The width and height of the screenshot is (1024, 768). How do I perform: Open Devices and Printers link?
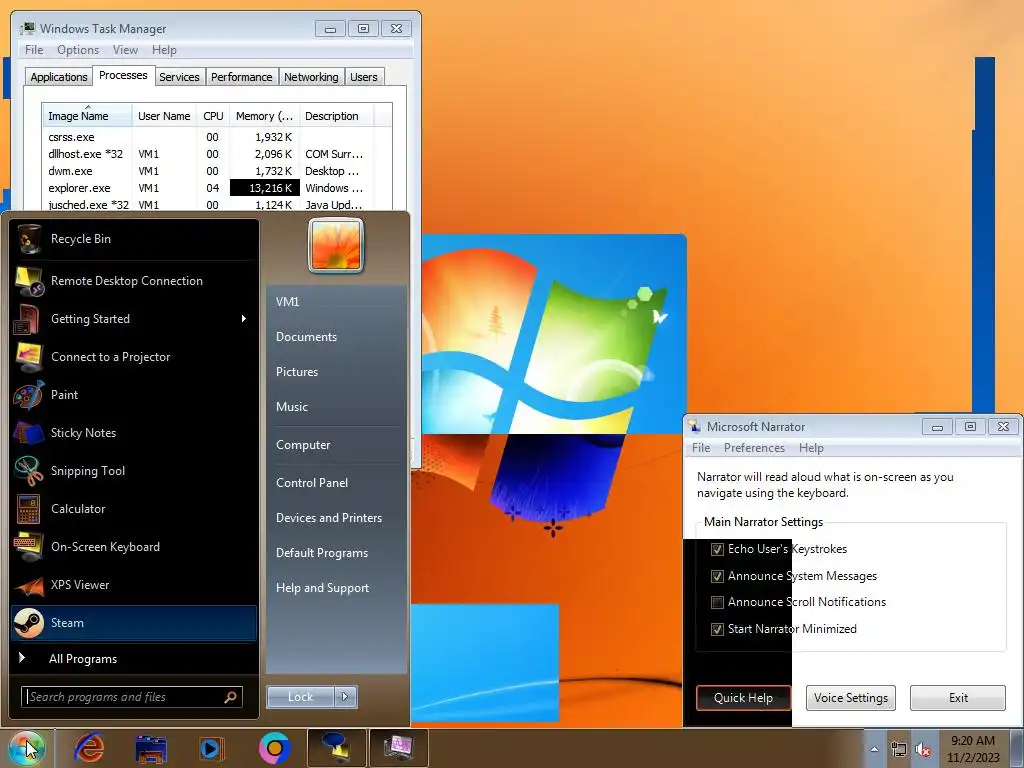(328, 518)
